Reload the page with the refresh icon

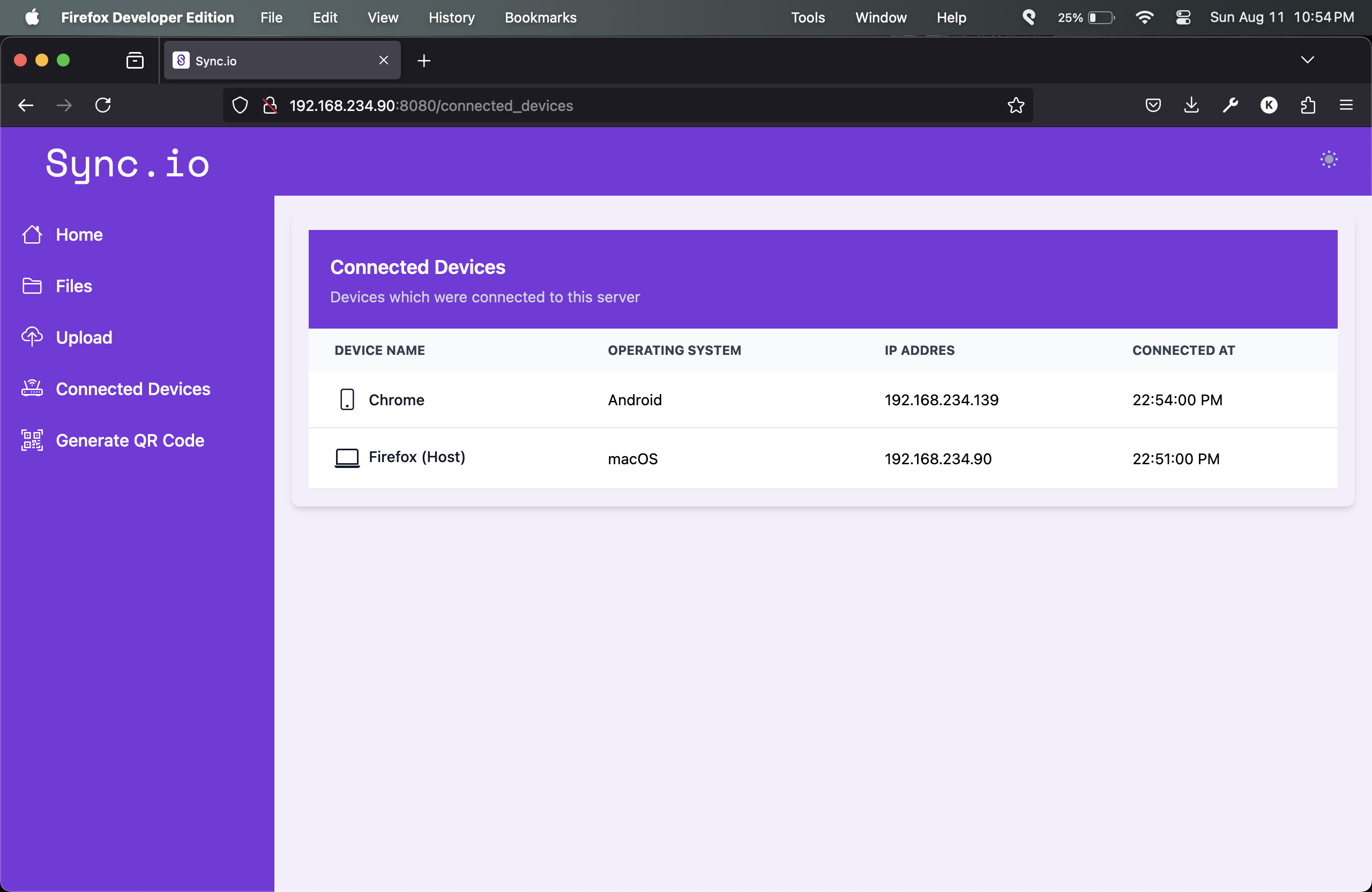pos(103,106)
